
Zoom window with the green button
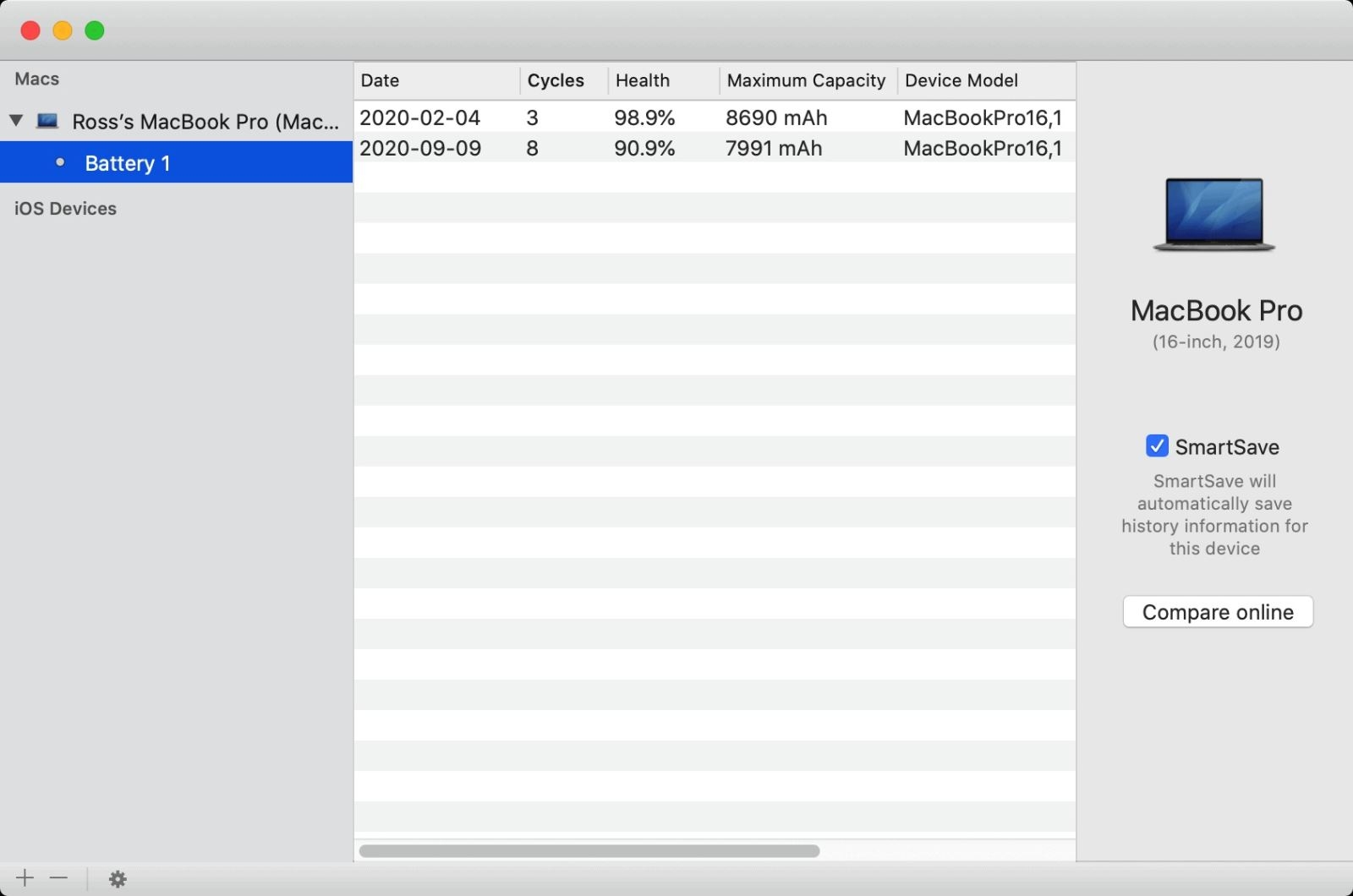[x=95, y=30]
